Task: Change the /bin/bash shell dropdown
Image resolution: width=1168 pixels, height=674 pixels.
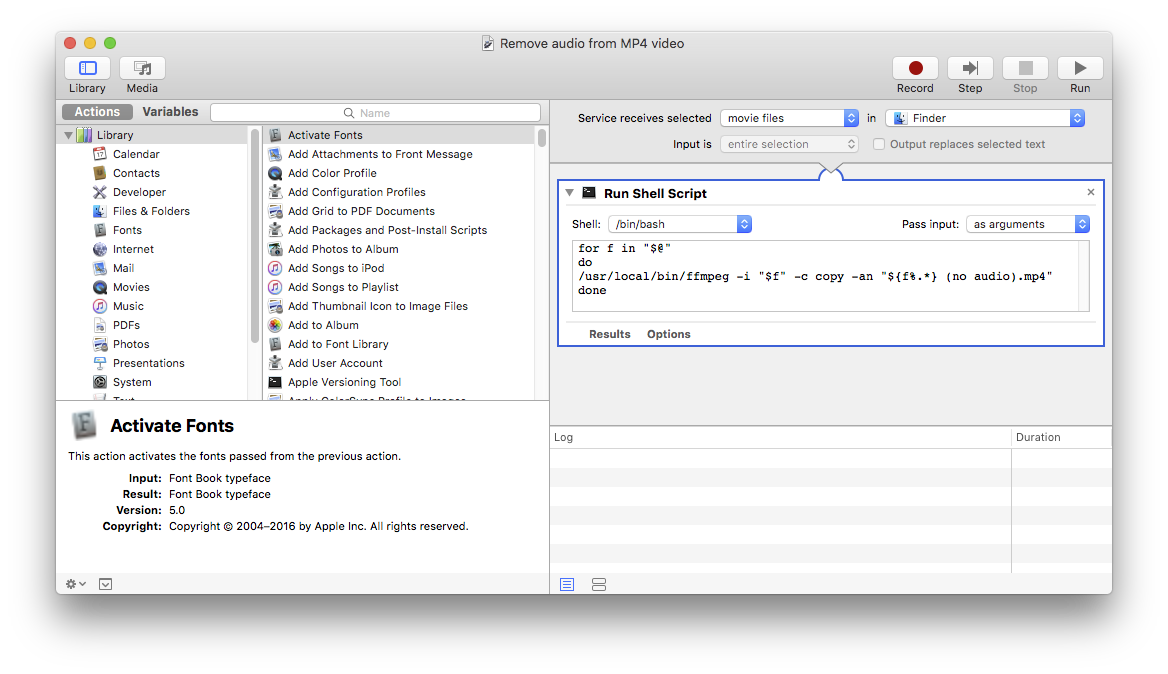Action: point(680,224)
